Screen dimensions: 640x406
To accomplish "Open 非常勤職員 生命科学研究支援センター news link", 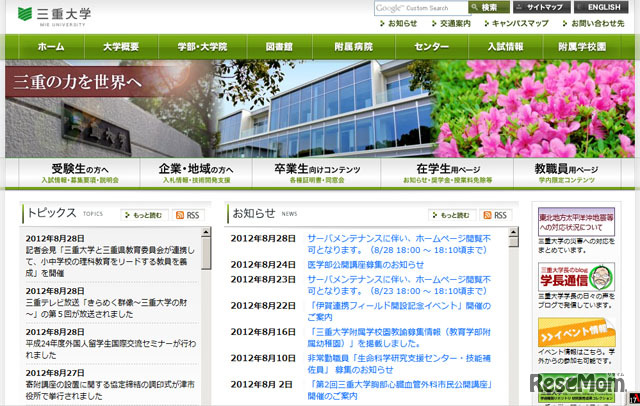I will (399, 364).
